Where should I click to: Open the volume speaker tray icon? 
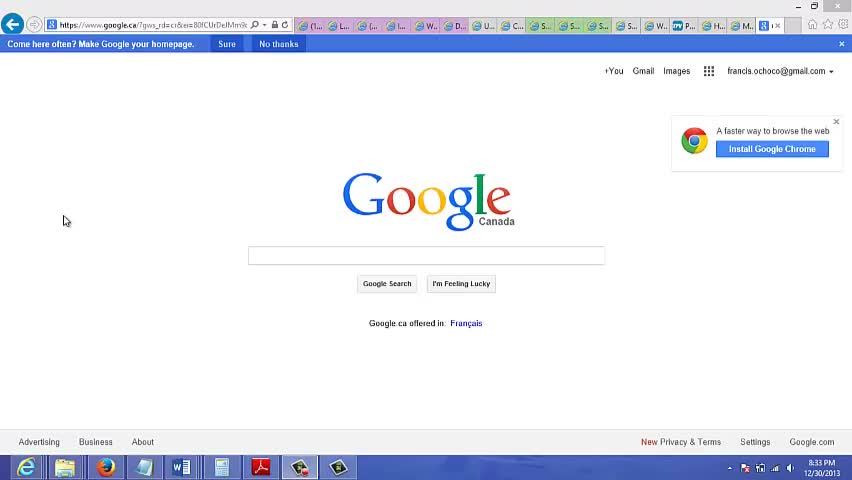pos(790,468)
